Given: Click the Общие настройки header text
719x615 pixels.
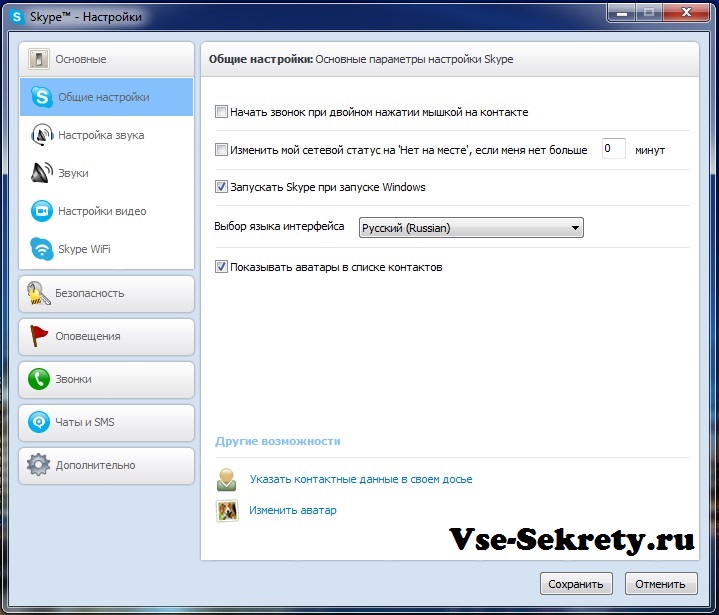Looking at the screenshot, I should pyautogui.click(x=261, y=59).
